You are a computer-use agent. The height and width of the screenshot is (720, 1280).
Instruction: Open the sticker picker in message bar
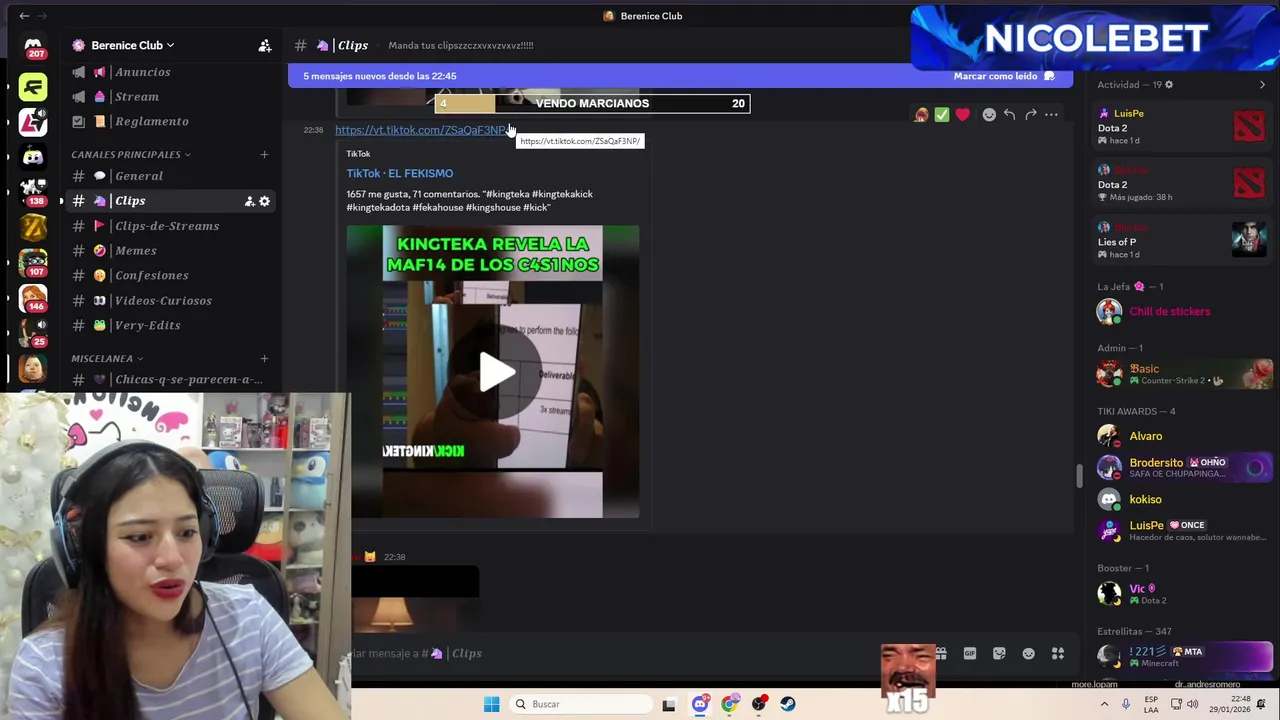pyautogui.click(x=999, y=653)
